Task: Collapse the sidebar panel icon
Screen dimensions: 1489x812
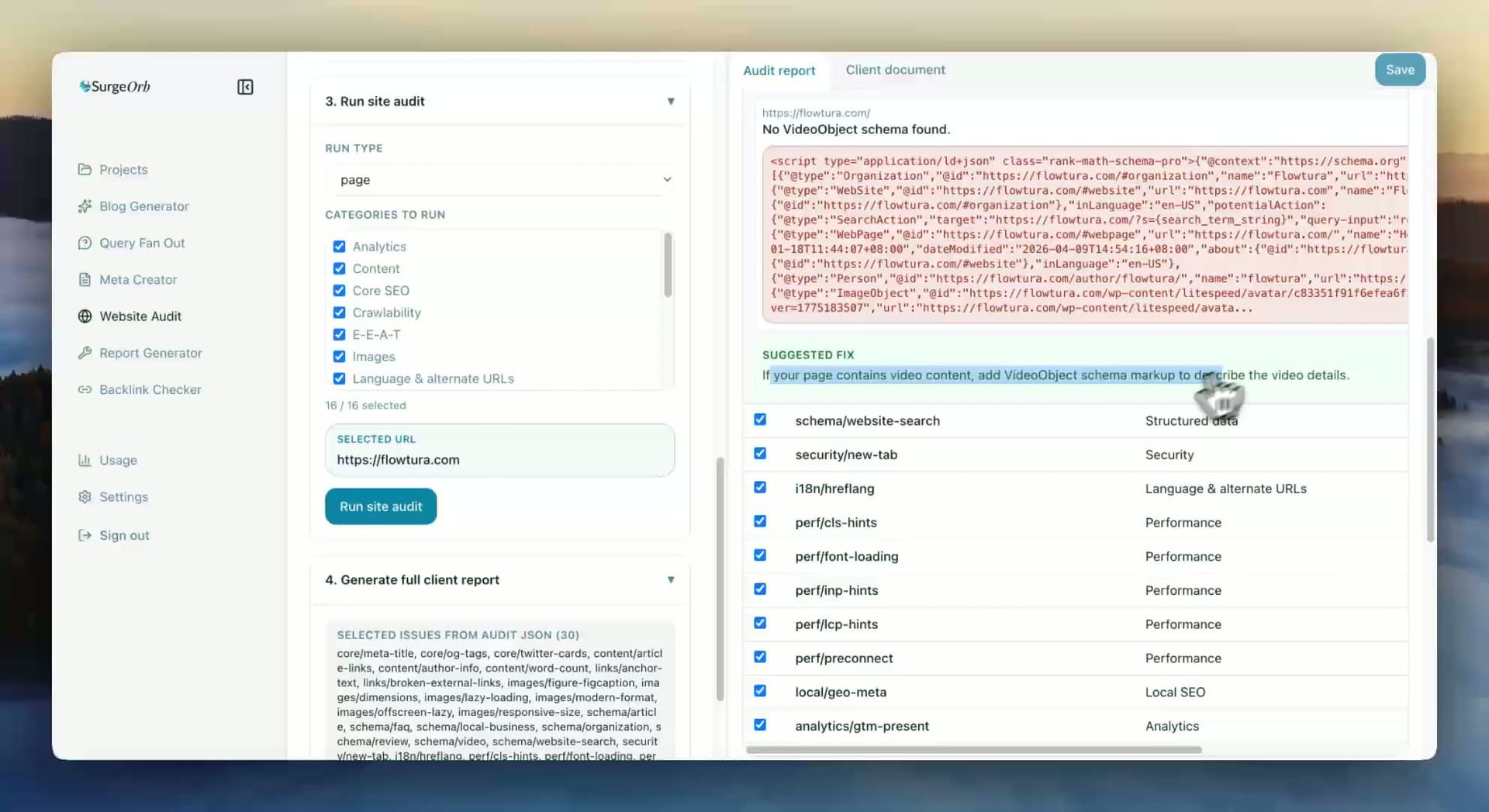Action: click(245, 87)
